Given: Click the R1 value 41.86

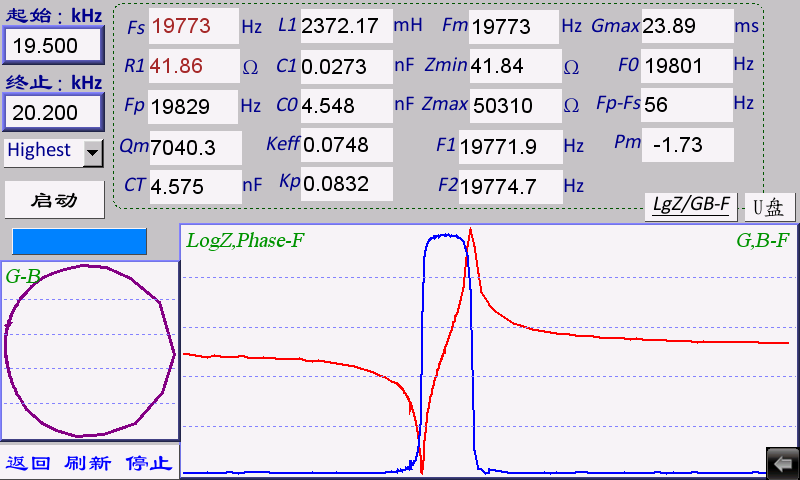Looking at the screenshot, I should coord(194,66).
